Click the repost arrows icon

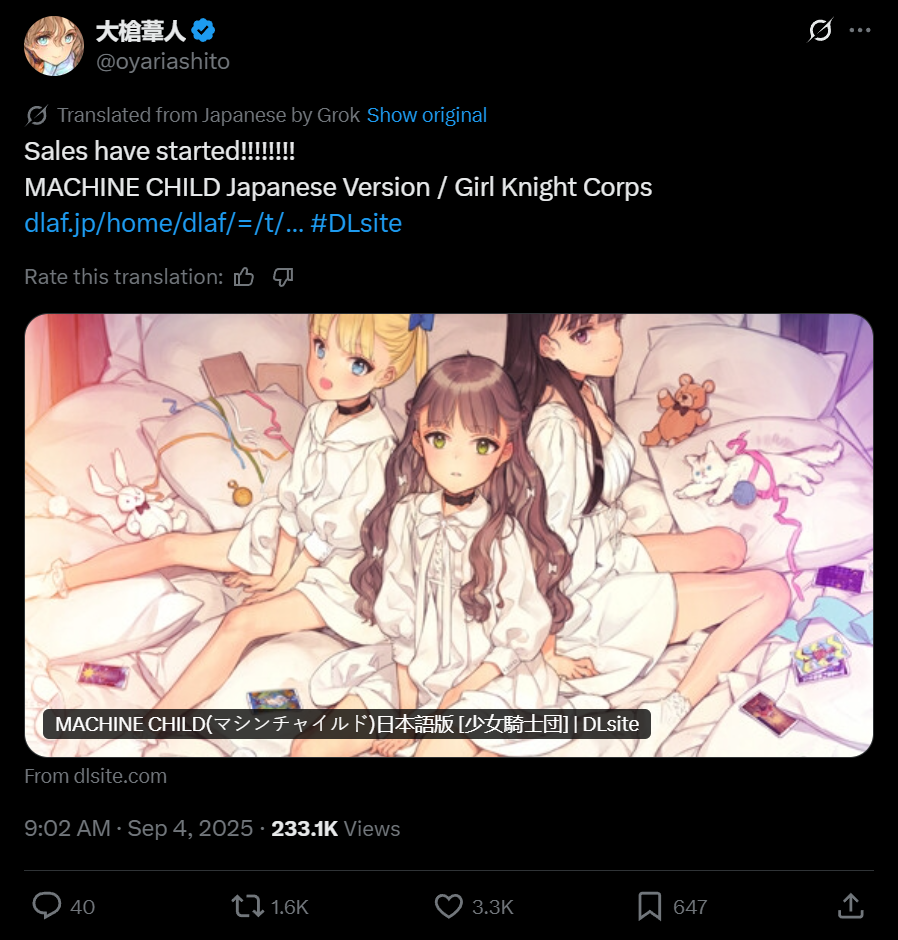tap(248, 906)
